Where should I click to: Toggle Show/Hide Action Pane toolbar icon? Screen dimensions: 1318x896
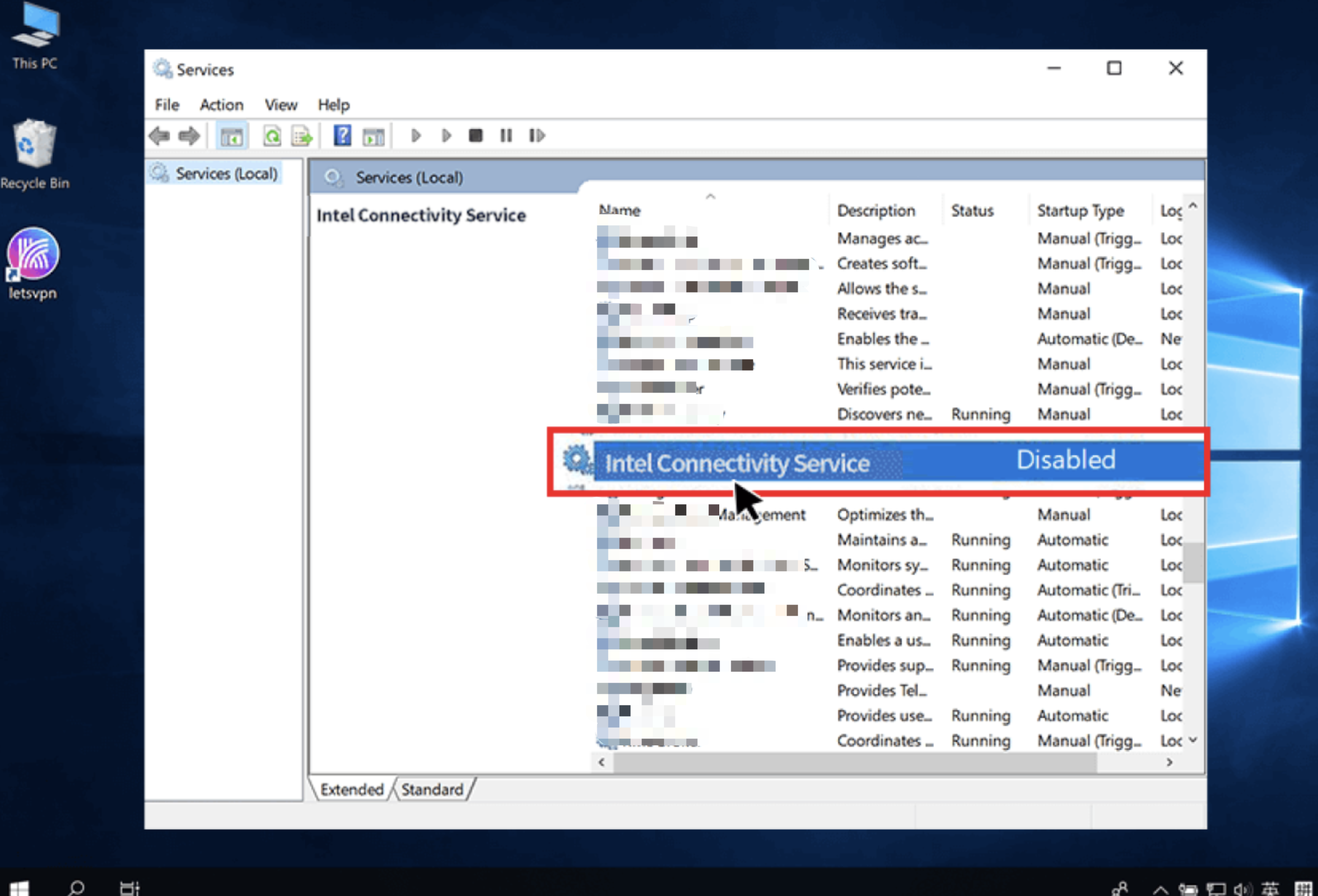pyautogui.click(x=373, y=136)
